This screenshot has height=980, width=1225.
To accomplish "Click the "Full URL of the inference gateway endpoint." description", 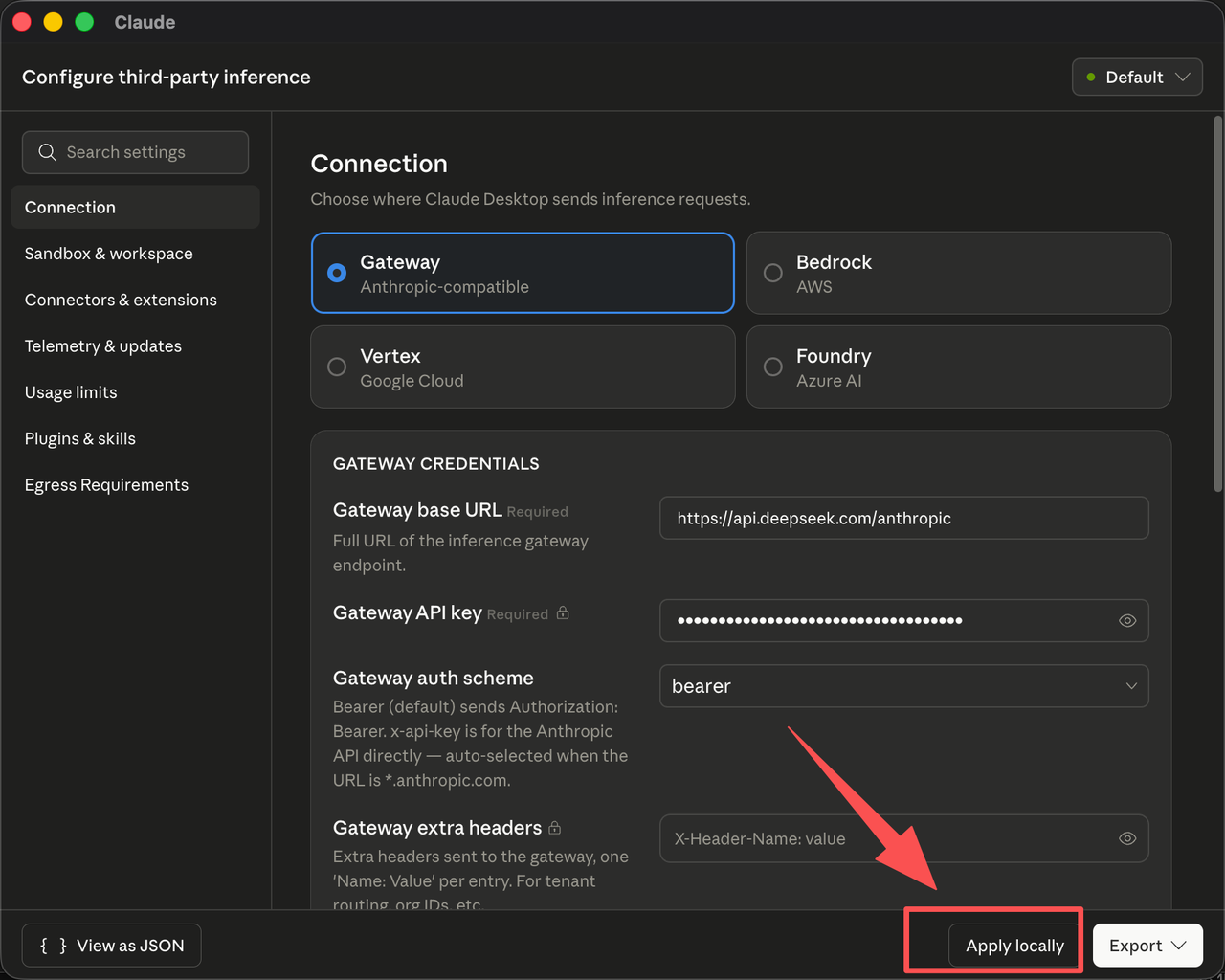I will [460, 553].
